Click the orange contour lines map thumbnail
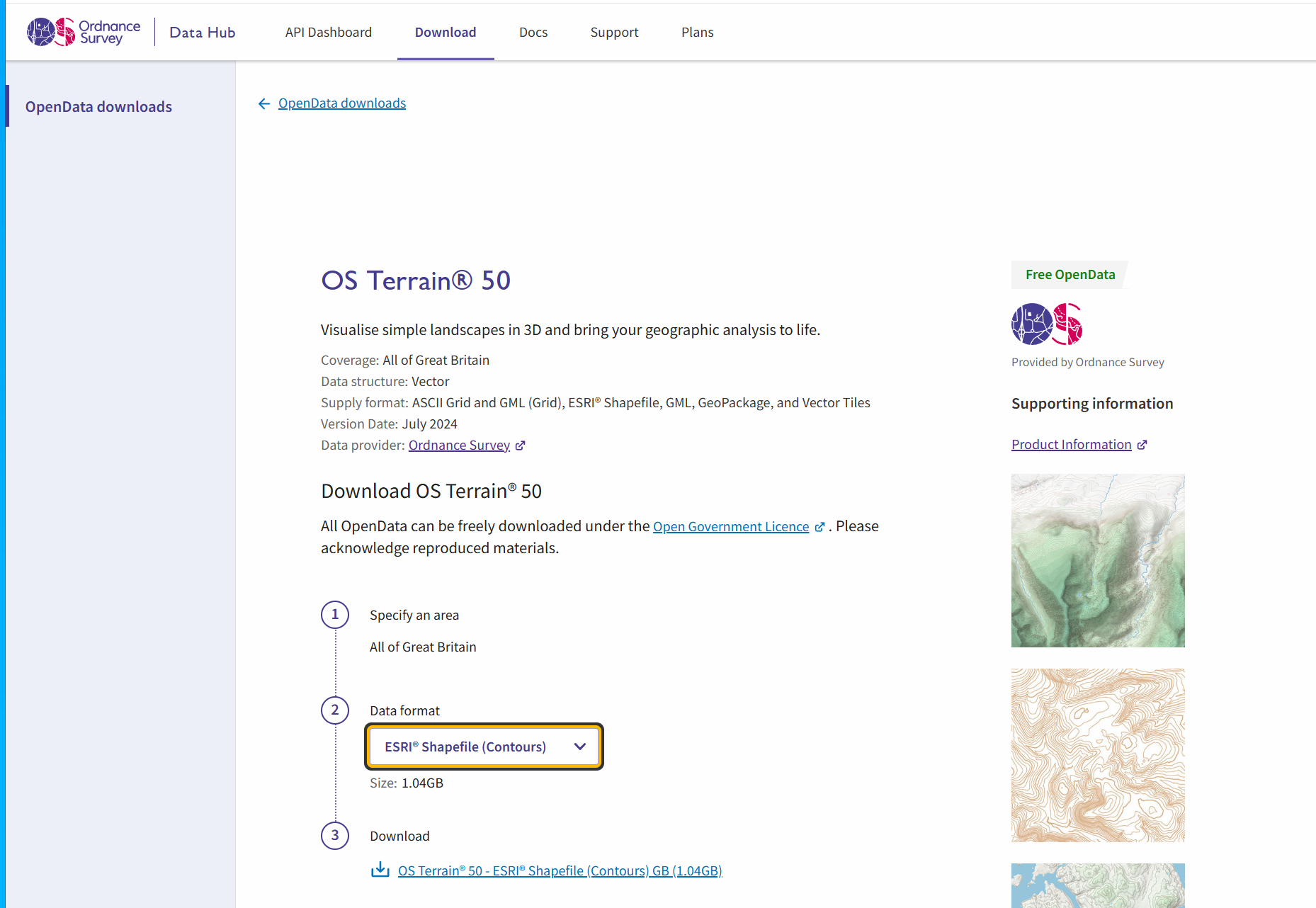 [1098, 755]
